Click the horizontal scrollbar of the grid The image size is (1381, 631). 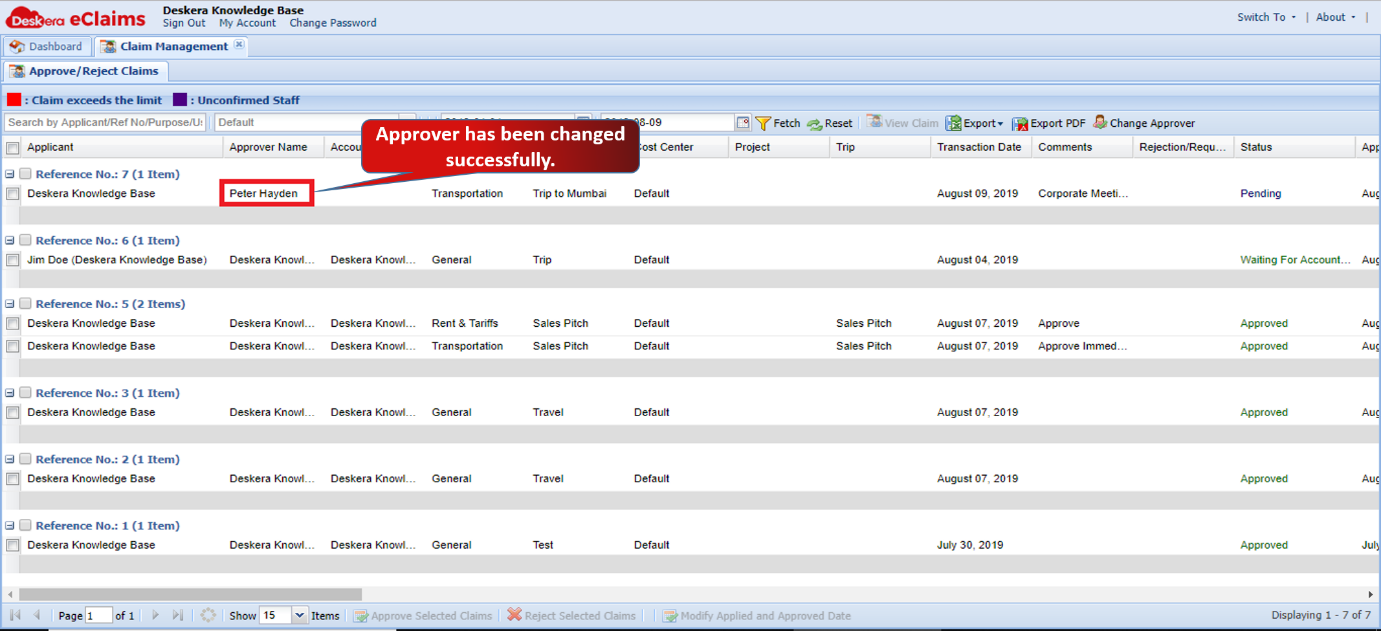[x=190, y=594]
